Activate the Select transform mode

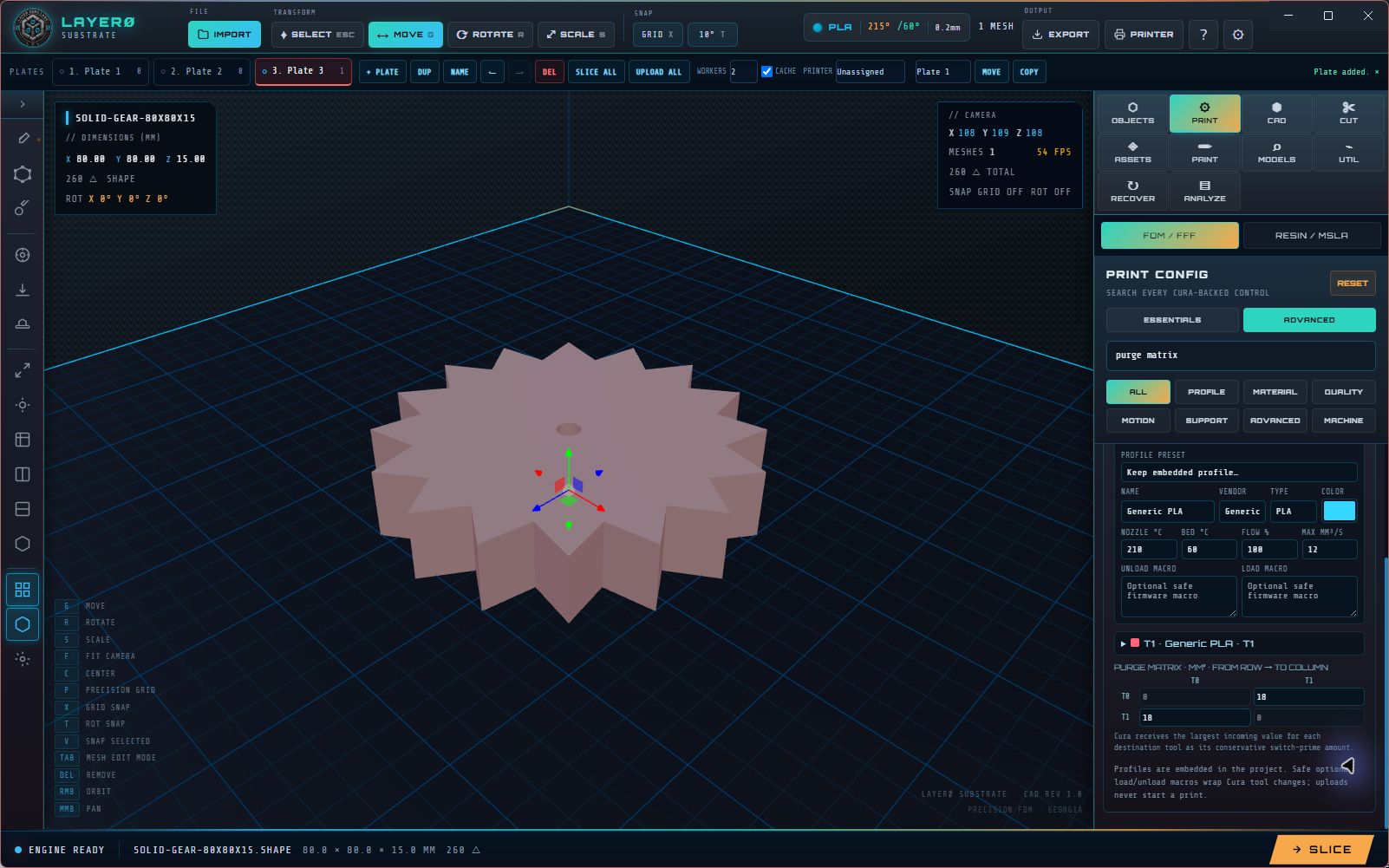[x=317, y=35]
